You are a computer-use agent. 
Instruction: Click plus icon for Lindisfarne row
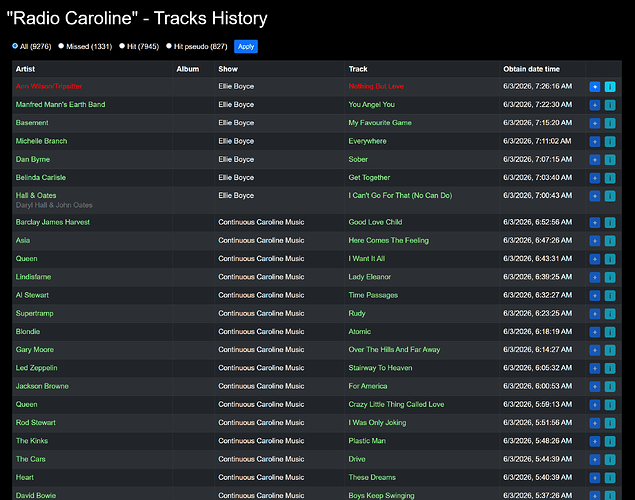tap(595, 277)
